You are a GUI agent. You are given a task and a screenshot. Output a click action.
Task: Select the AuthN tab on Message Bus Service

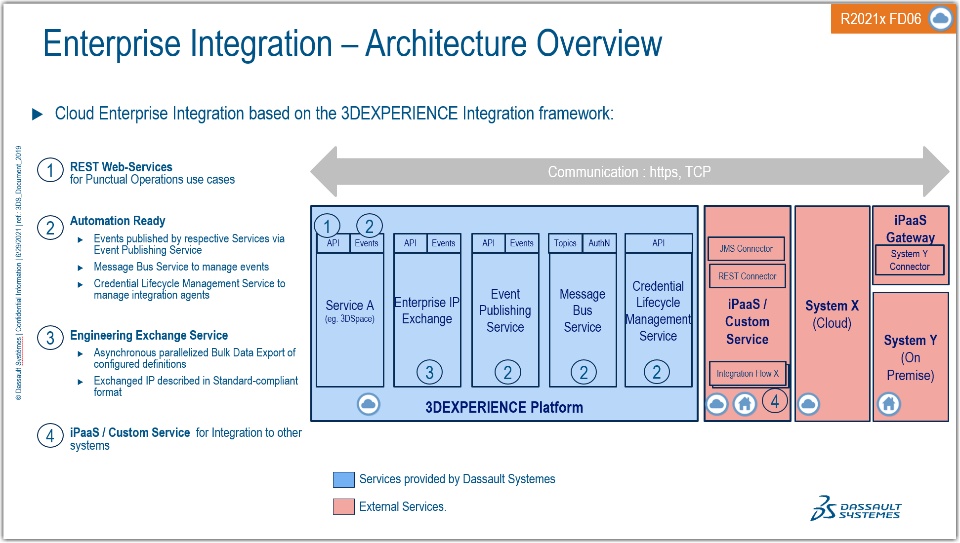click(599, 243)
